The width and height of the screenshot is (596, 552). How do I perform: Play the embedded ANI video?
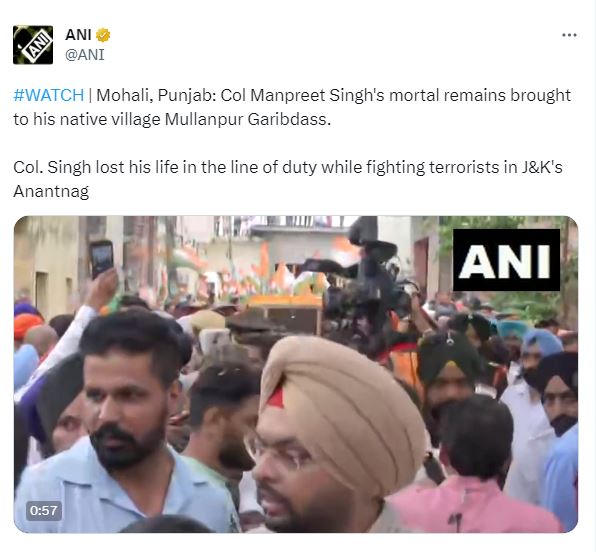coord(296,374)
